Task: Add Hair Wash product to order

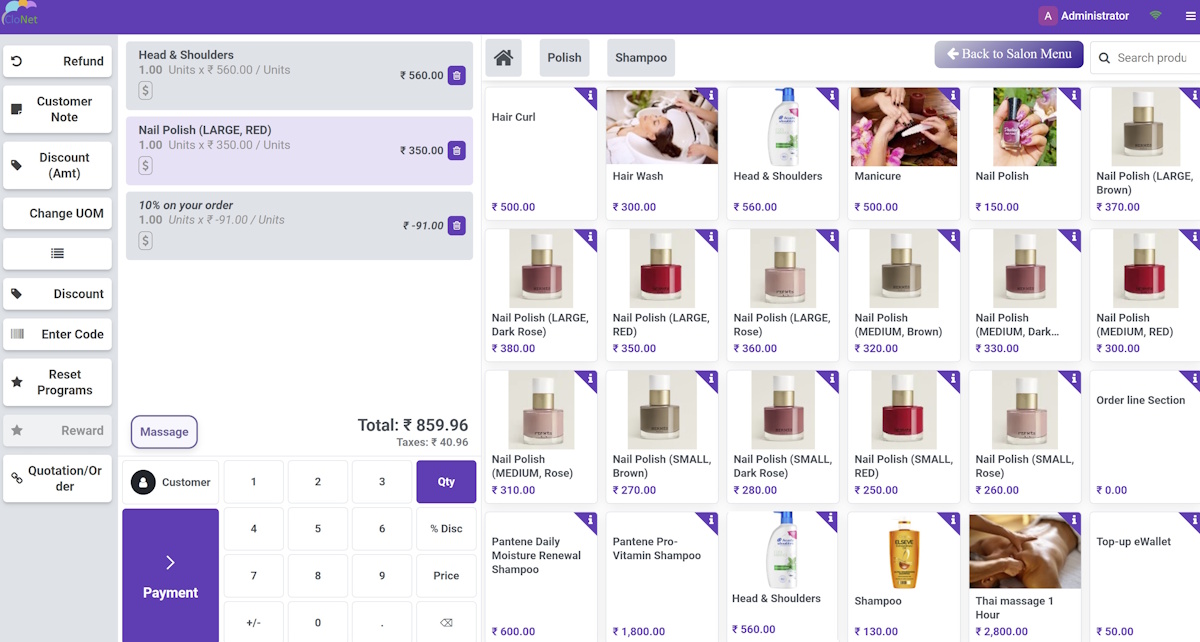Action: [662, 154]
